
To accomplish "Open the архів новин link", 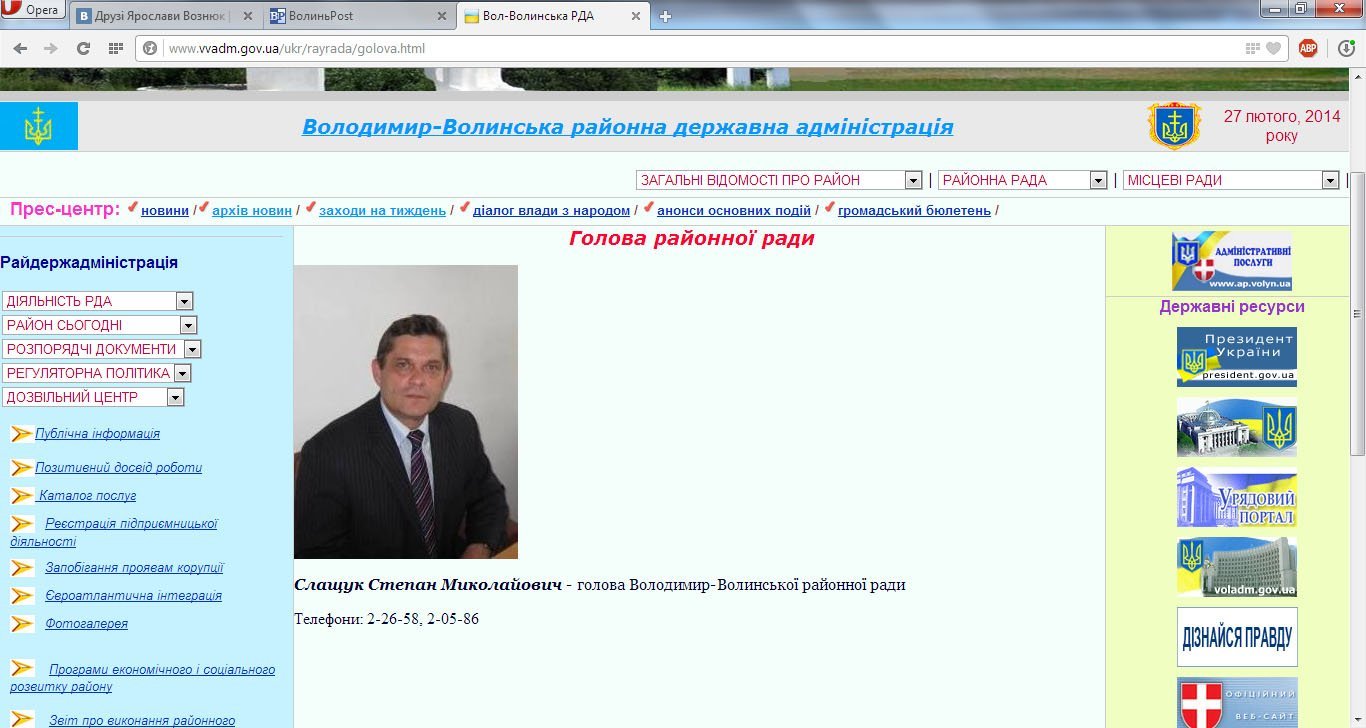I will (x=251, y=210).
